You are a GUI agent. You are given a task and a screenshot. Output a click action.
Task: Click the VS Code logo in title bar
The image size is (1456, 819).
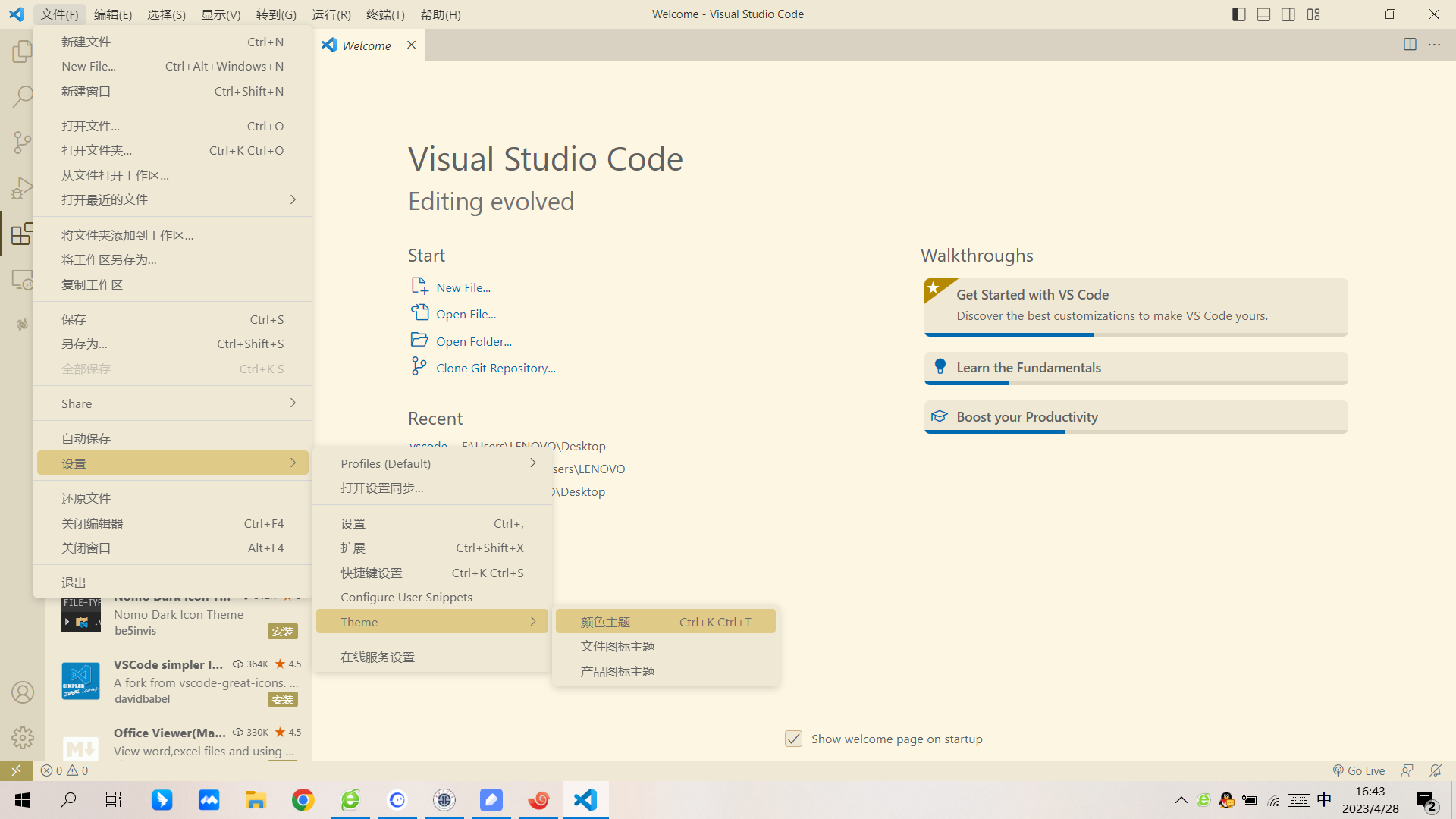tap(17, 14)
